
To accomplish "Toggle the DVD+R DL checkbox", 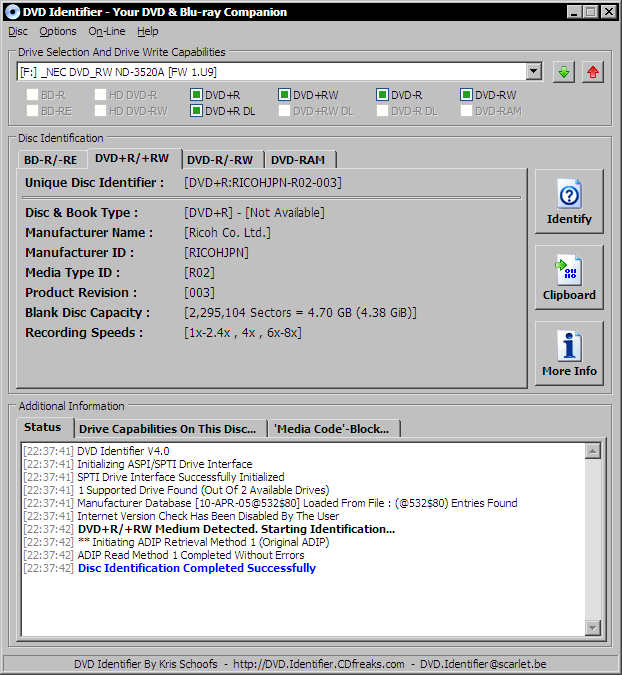I will pos(196,111).
